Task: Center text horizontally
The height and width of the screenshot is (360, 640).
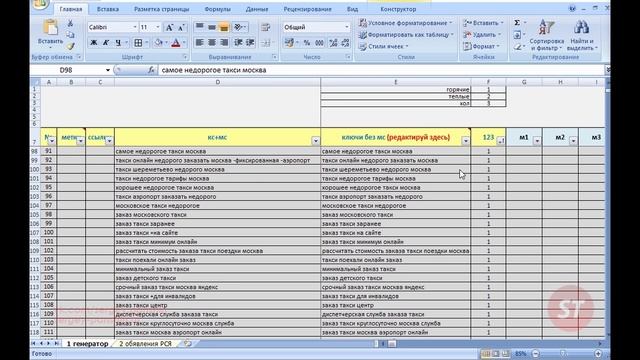Action: (211, 42)
